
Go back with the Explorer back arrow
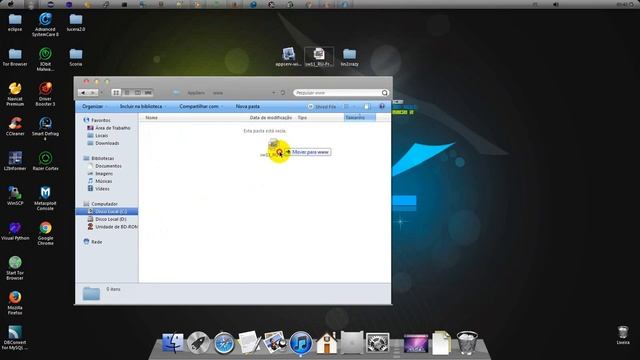click(x=83, y=93)
